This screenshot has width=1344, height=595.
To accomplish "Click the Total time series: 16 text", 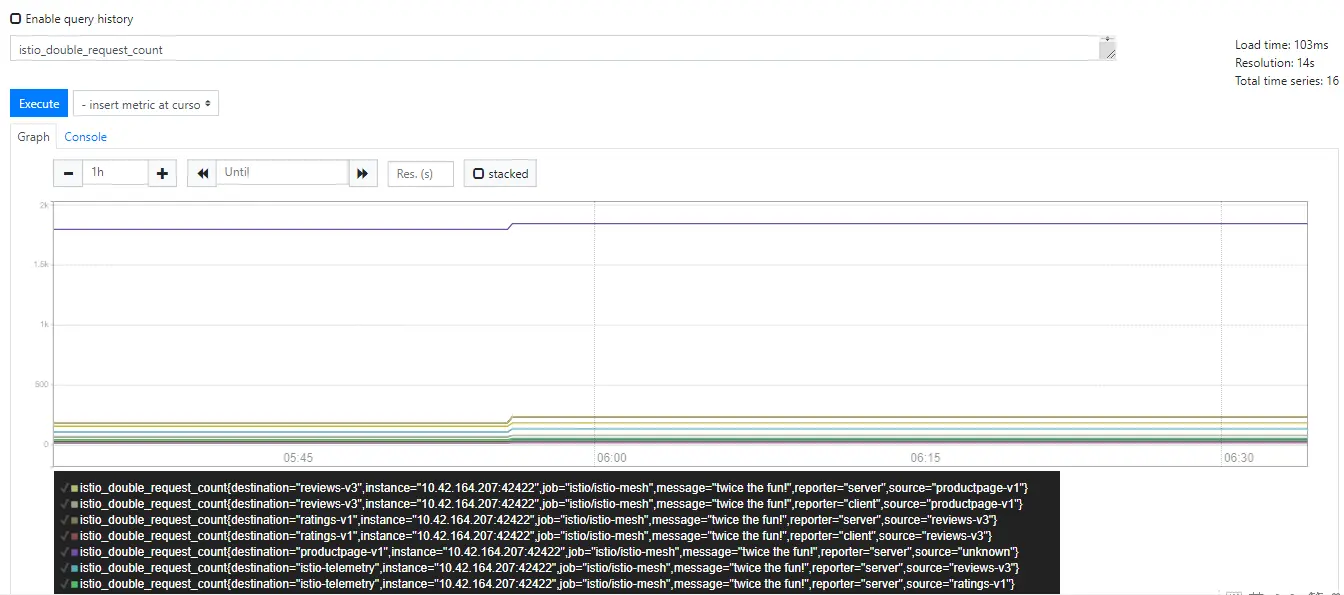I will [1287, 81].
